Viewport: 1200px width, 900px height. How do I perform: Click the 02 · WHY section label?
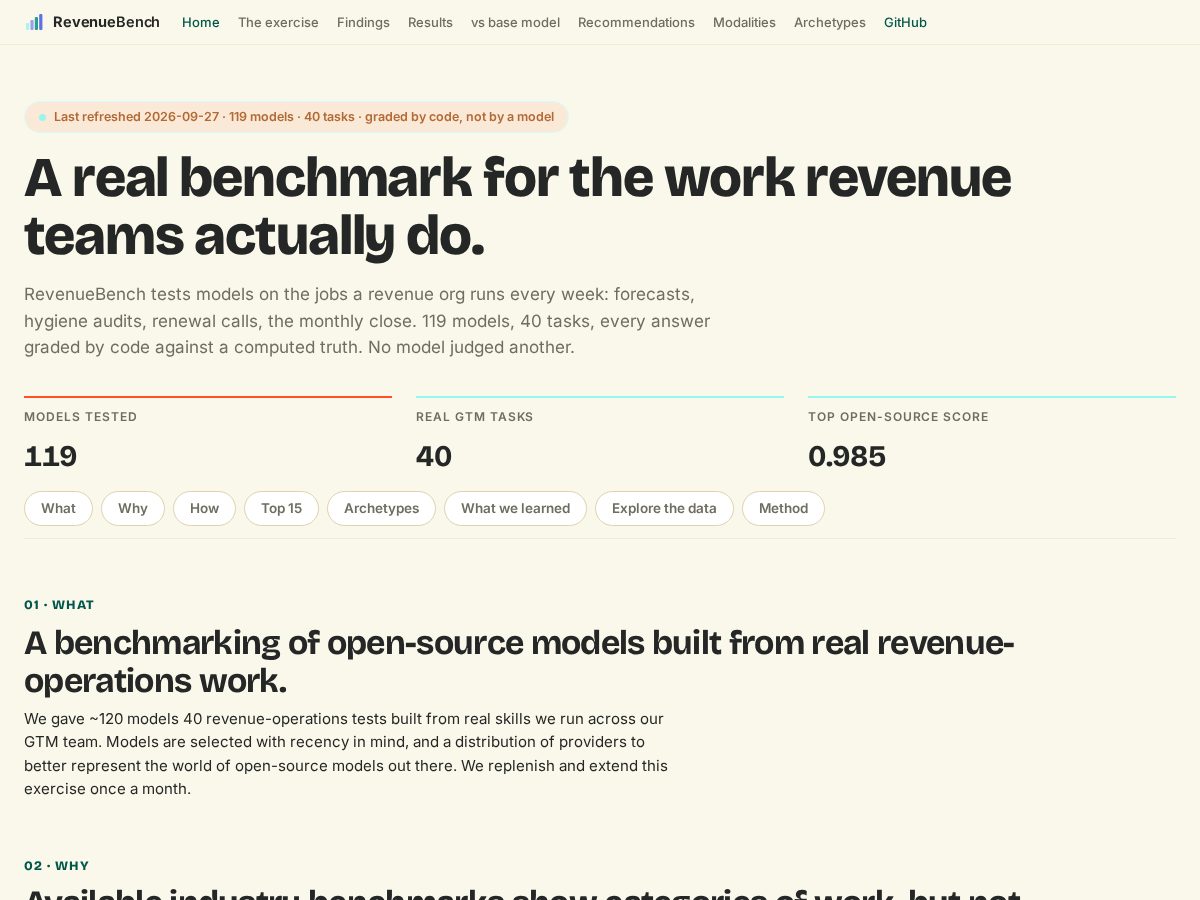coord(57,866)
